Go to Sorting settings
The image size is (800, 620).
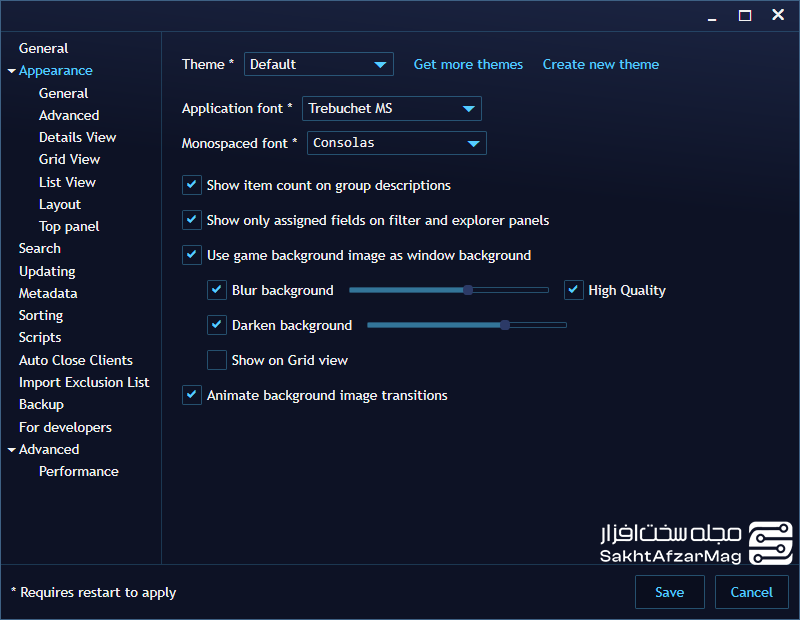pos(41,315)
